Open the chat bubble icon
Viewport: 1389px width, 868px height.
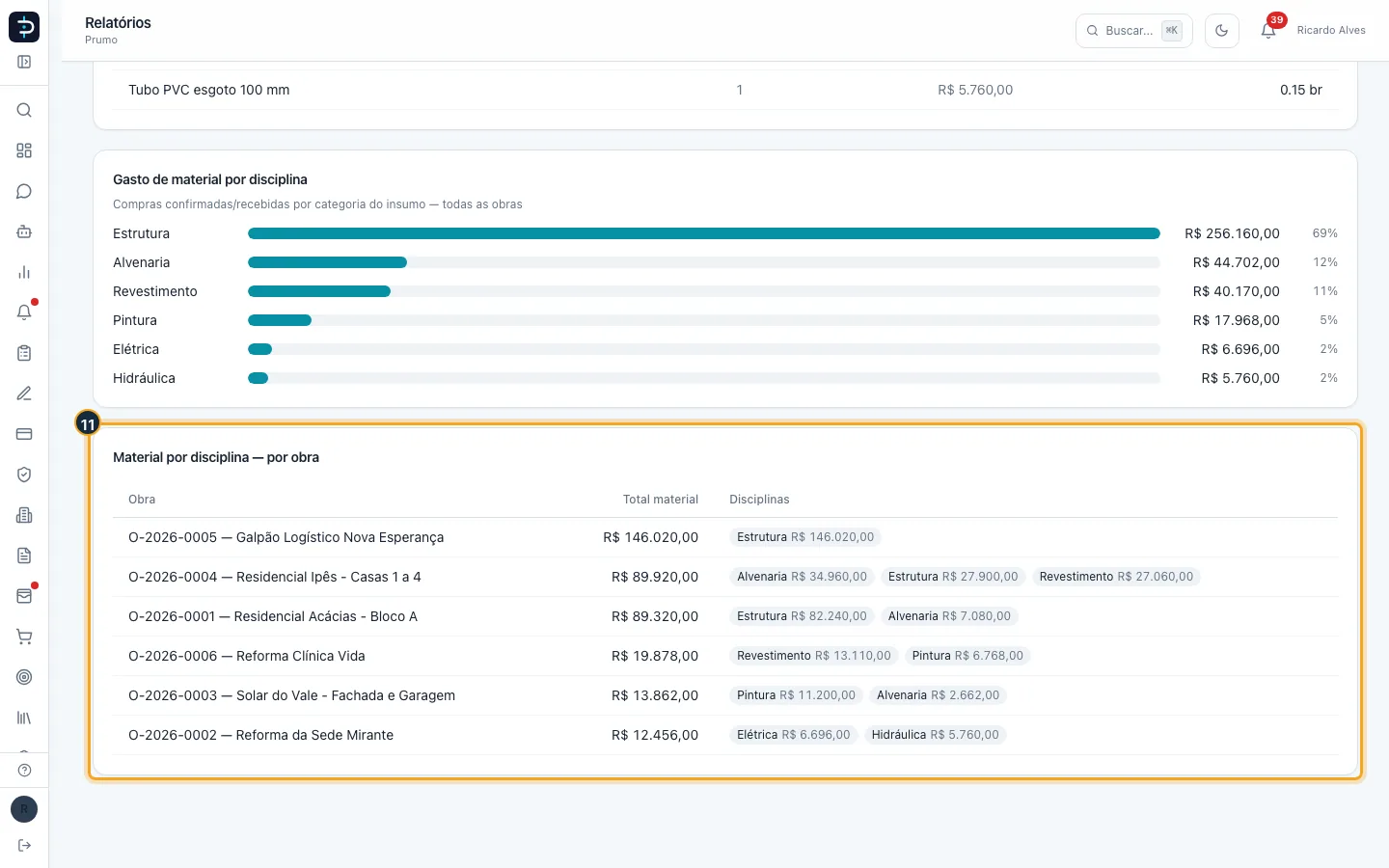24,191
